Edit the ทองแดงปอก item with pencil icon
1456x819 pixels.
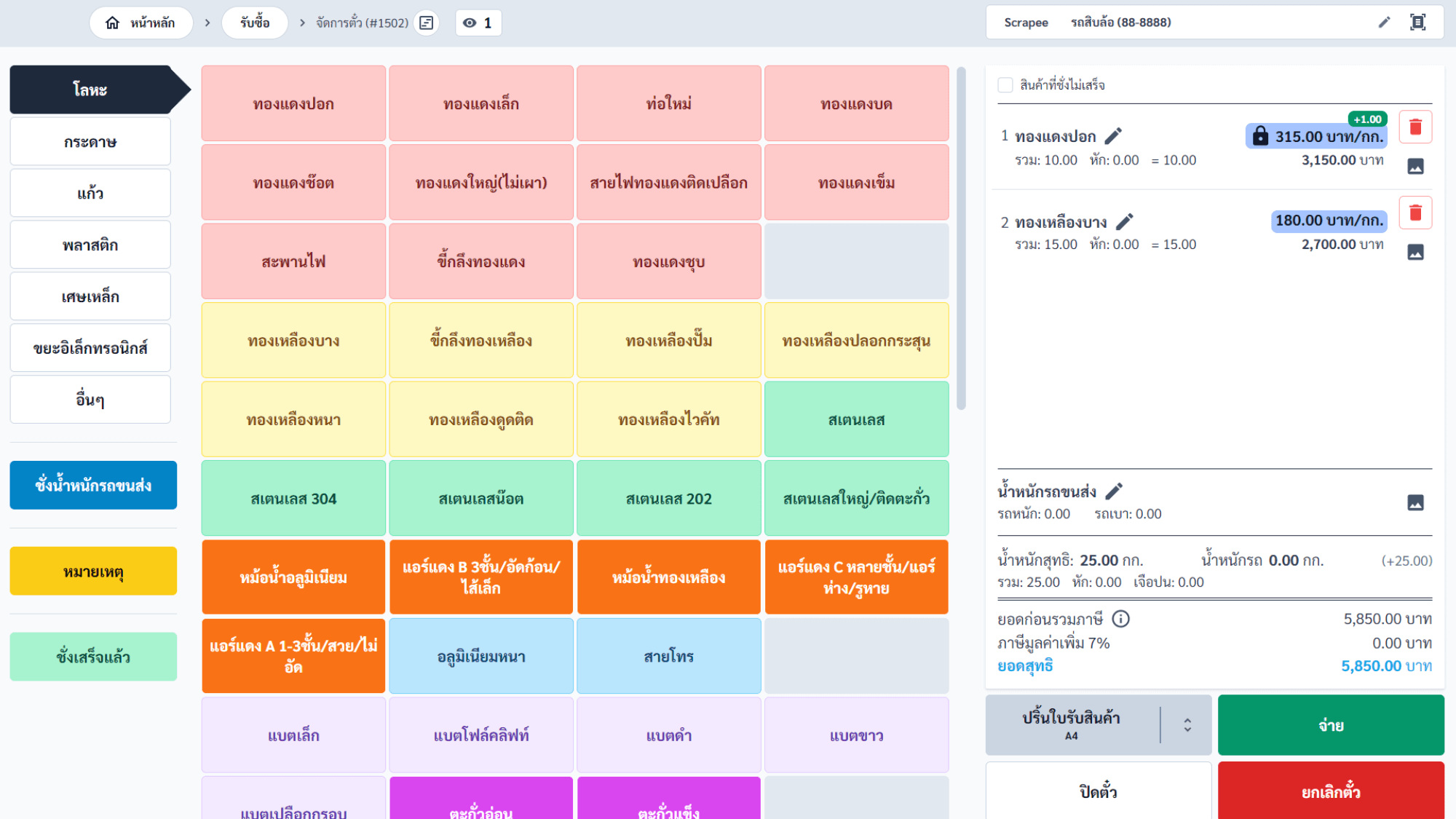pyautogui.click(x=1113, y=136)
